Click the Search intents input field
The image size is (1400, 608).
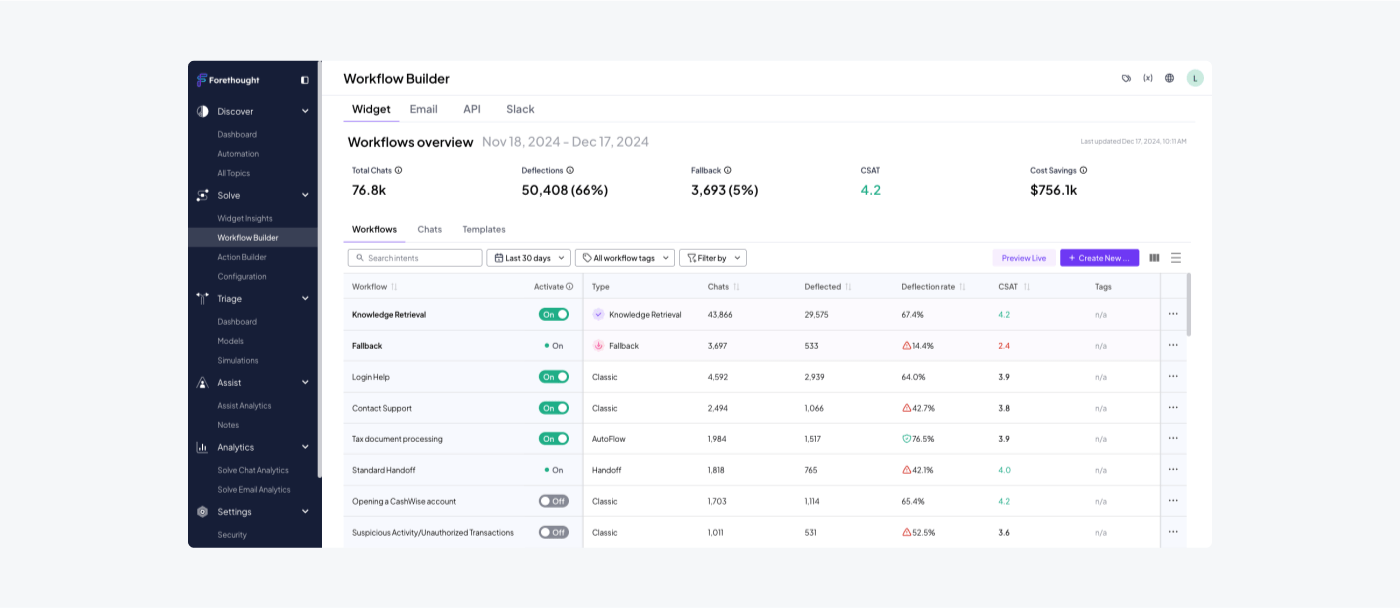tap(415, 258)
